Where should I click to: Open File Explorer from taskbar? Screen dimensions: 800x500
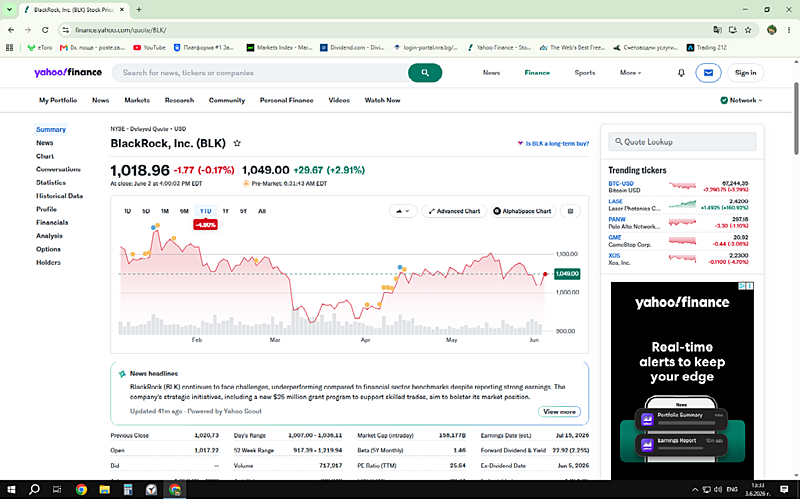[105, 489]
